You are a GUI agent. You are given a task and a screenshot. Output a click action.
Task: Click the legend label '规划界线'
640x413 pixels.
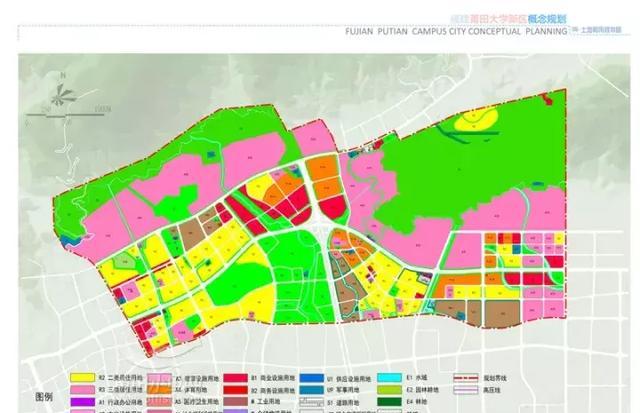click(x=495, y=378)
